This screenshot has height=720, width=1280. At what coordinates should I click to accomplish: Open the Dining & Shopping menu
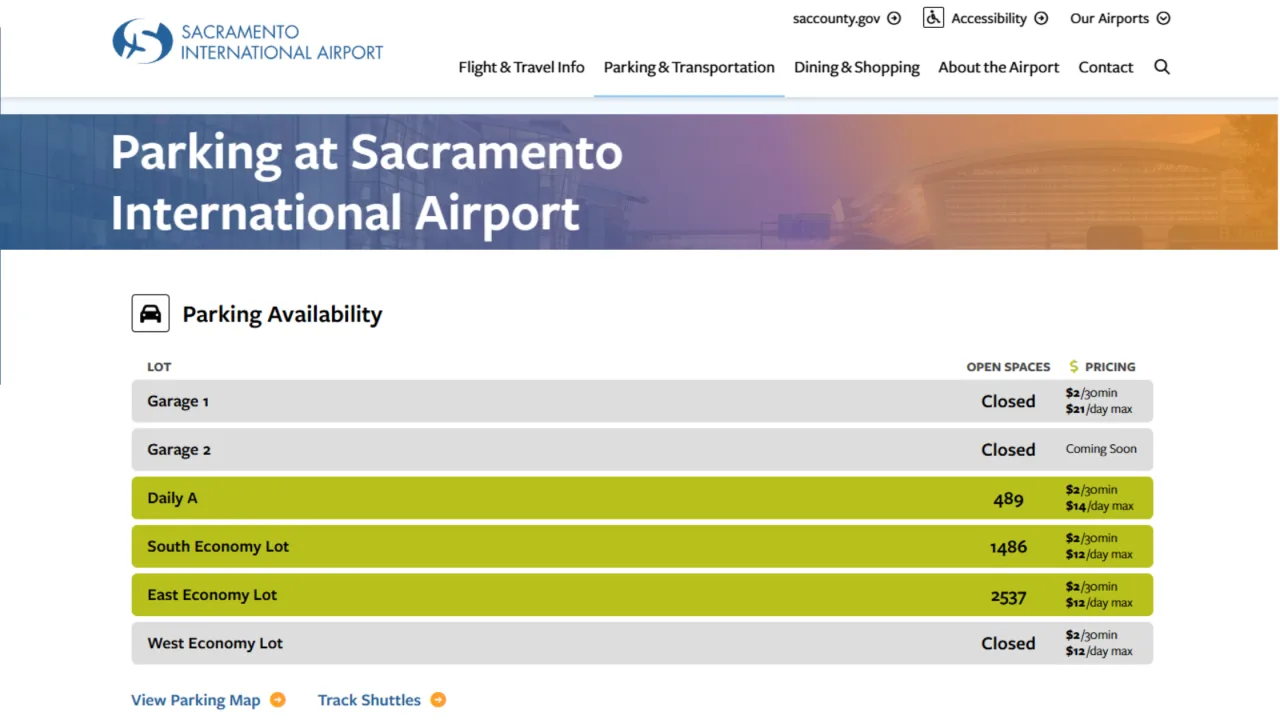(857, 67)
